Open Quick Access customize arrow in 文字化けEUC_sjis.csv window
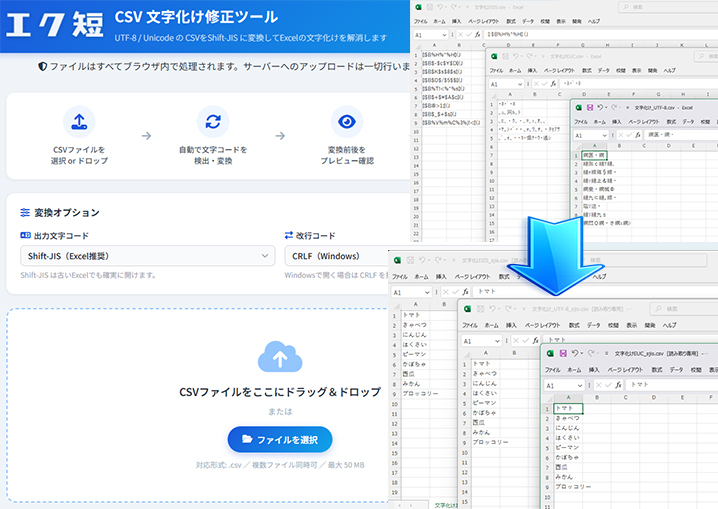This screenshot has width=718, height=509. click(x=606, y=353)
